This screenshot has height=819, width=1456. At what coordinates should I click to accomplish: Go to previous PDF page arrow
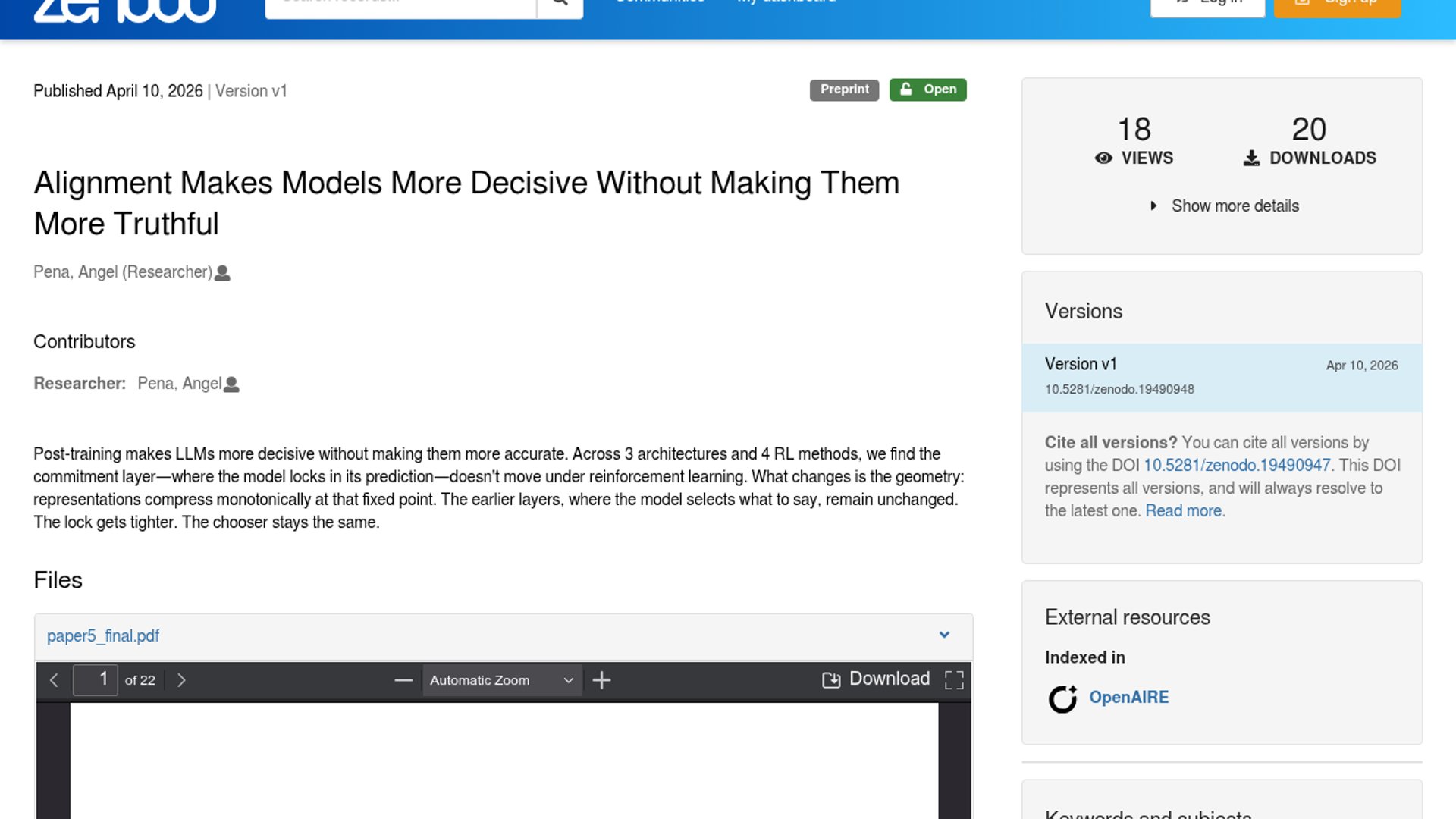pyautogui.click(x=54, y=680)
